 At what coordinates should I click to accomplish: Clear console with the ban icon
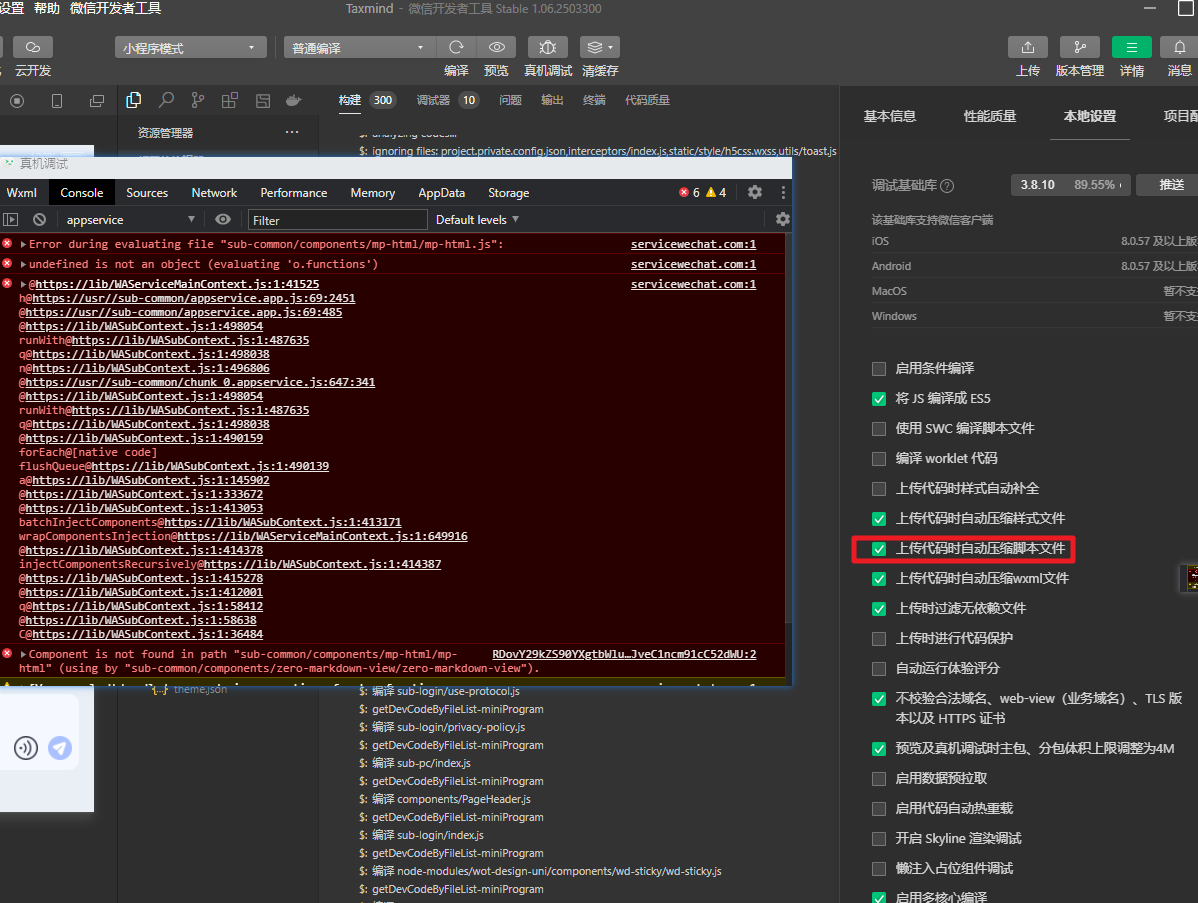pyautogui.click(x=39, y=219)
